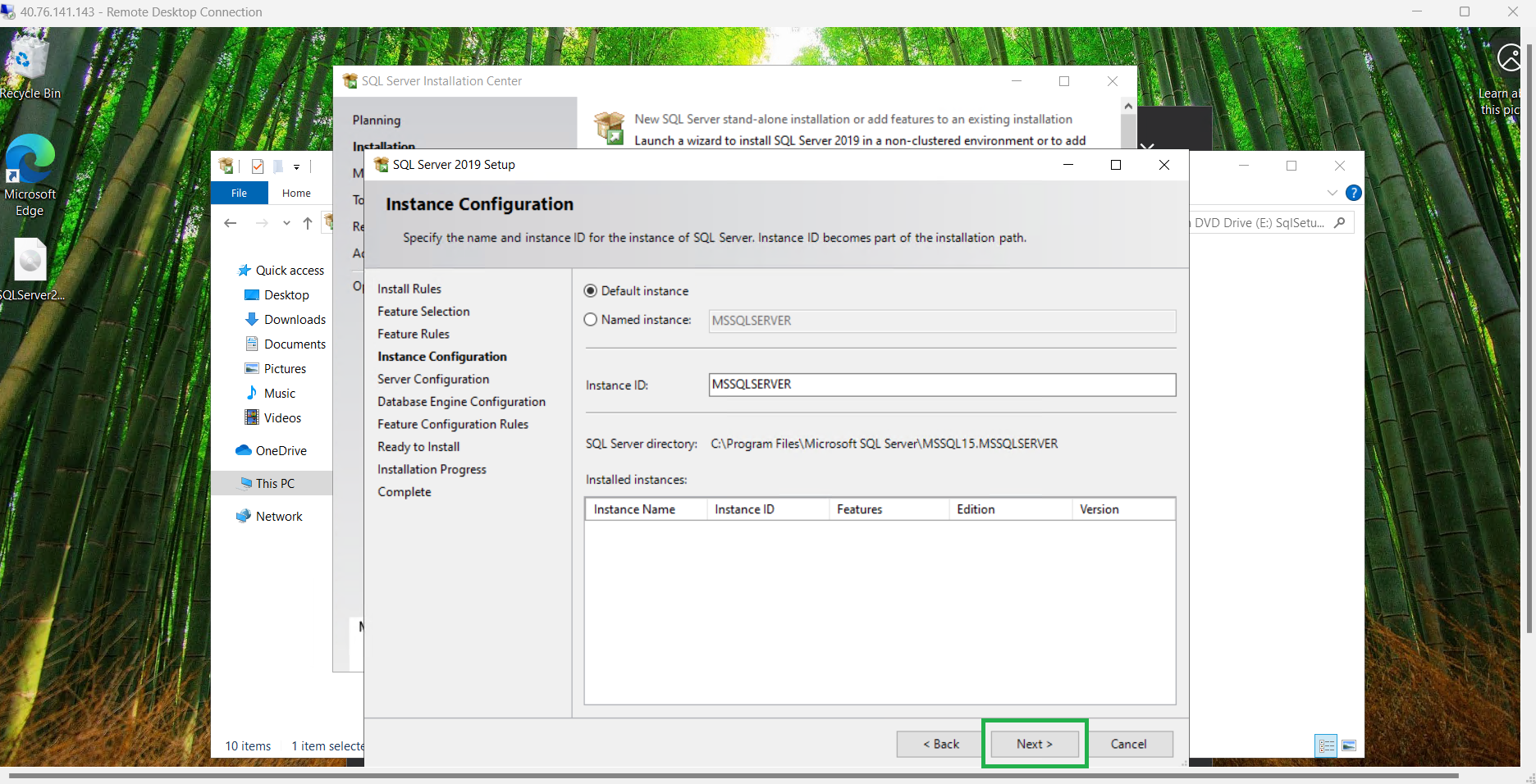1536x784 pixels.
Task: Click Installation Progress step
Action: click(x=432, y=469)
